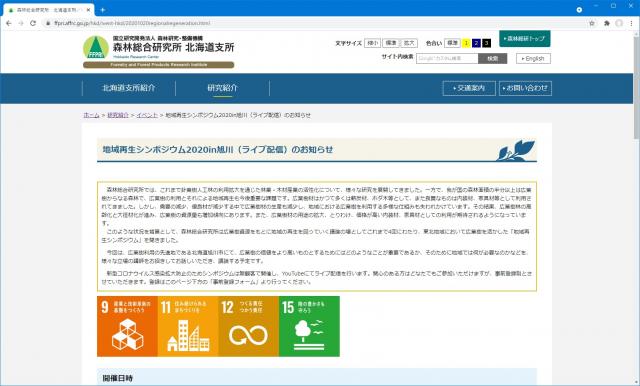640x386 pixels.
Task: Set text size to 標準
Action: pos(391,43)
